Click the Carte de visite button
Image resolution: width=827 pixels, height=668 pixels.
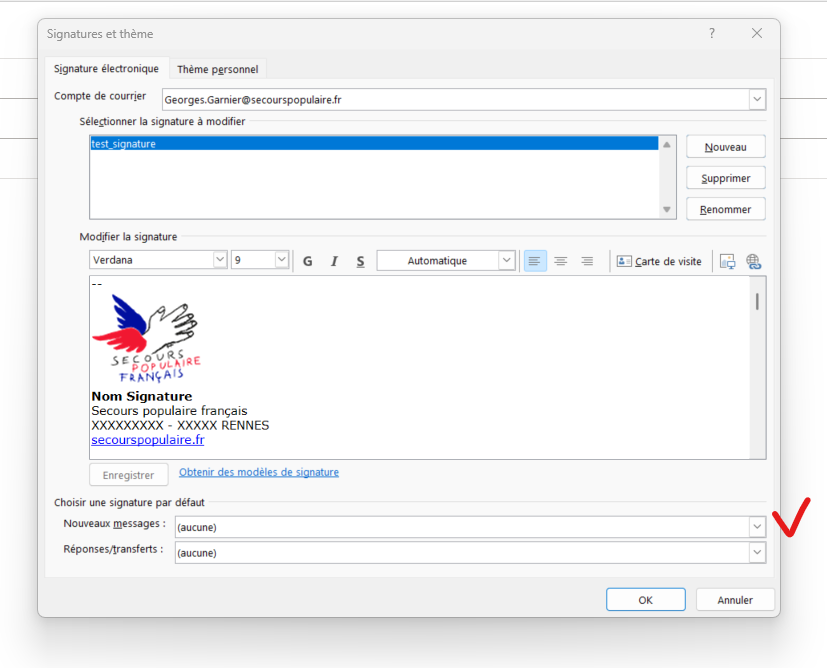[x=659, y=261]
